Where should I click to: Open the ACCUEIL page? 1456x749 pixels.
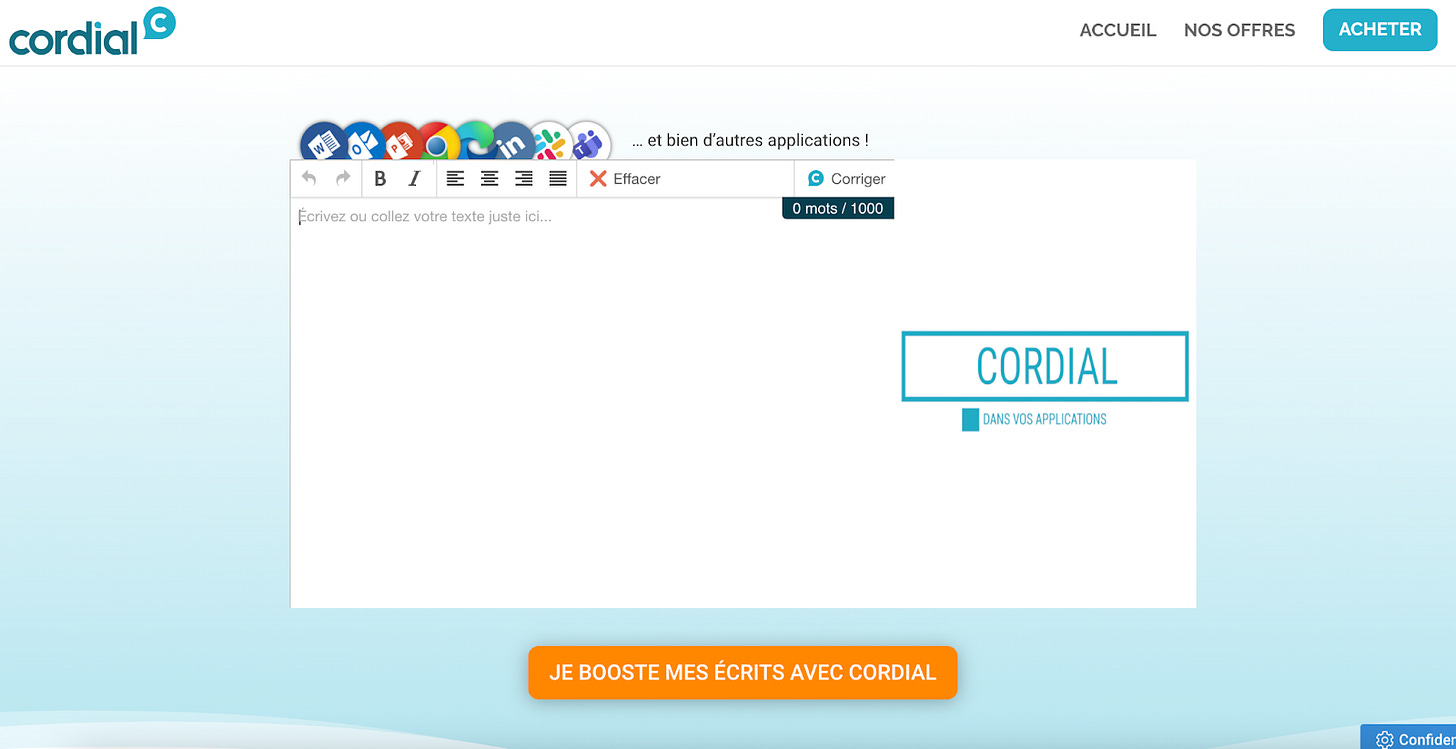(1118, 30)
